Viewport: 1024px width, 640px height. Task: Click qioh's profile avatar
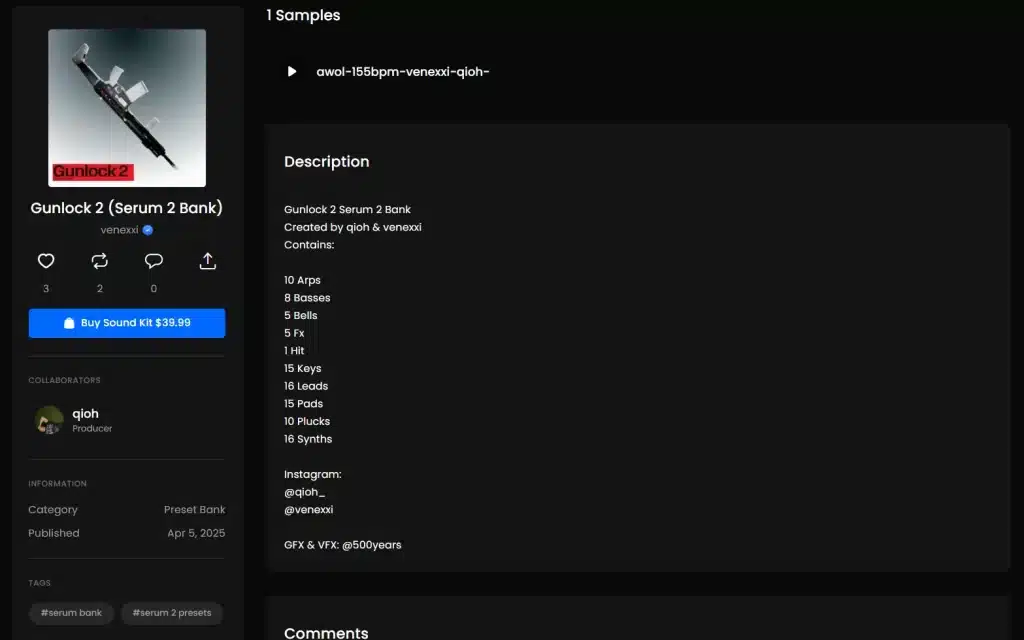[49, 420]
